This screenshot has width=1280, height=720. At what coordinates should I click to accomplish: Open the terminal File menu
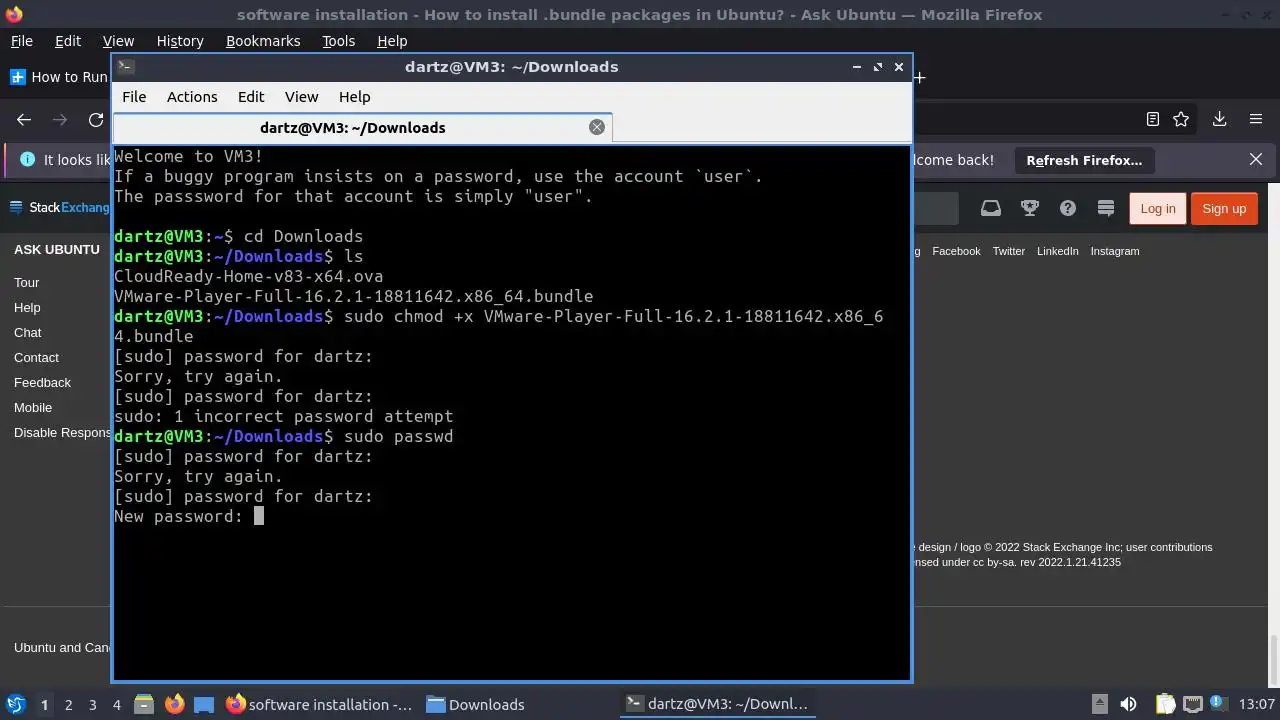pyautogui.click(x=134, y=97)
